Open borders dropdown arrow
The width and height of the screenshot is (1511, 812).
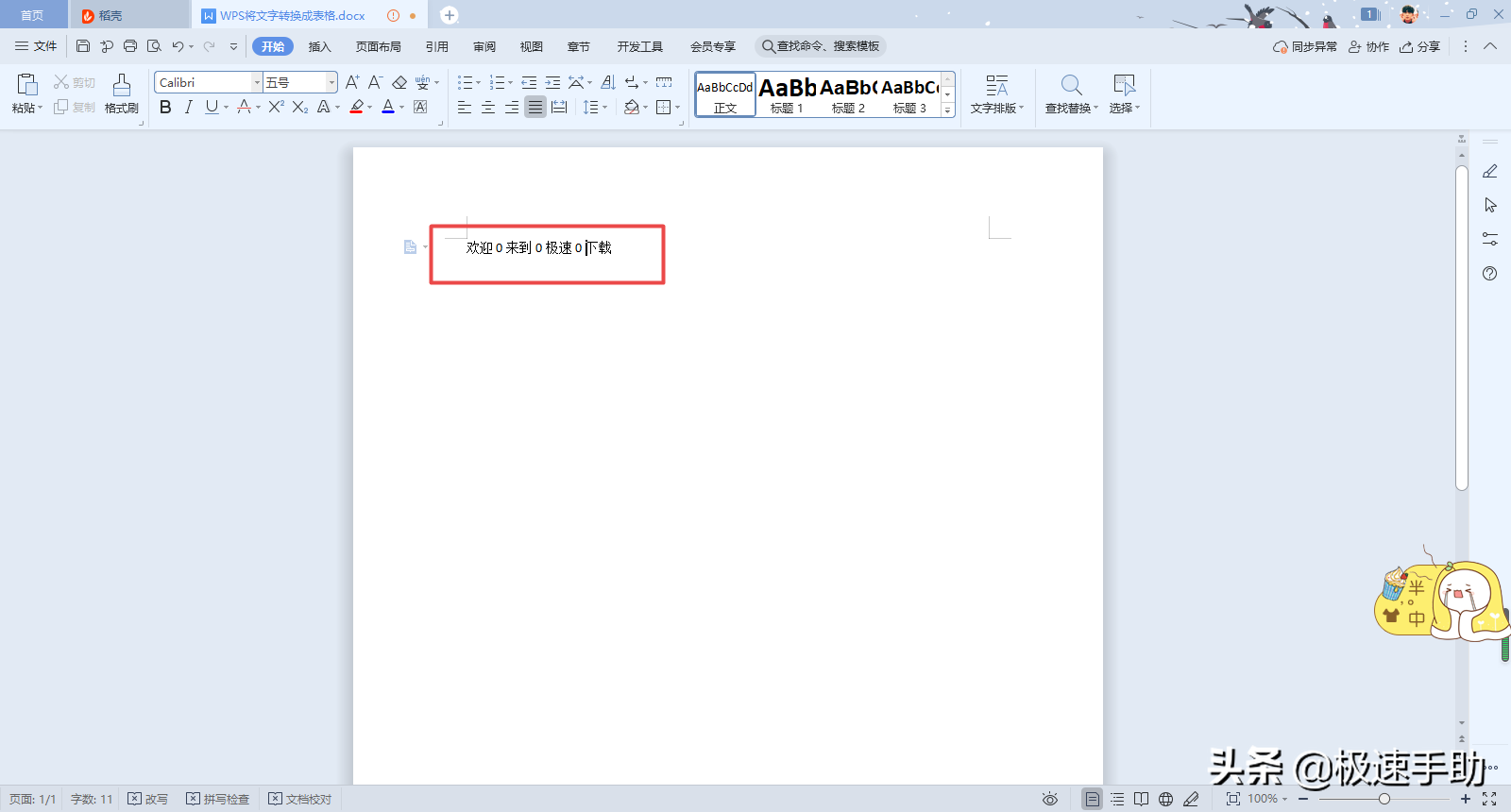click(677, 108)
